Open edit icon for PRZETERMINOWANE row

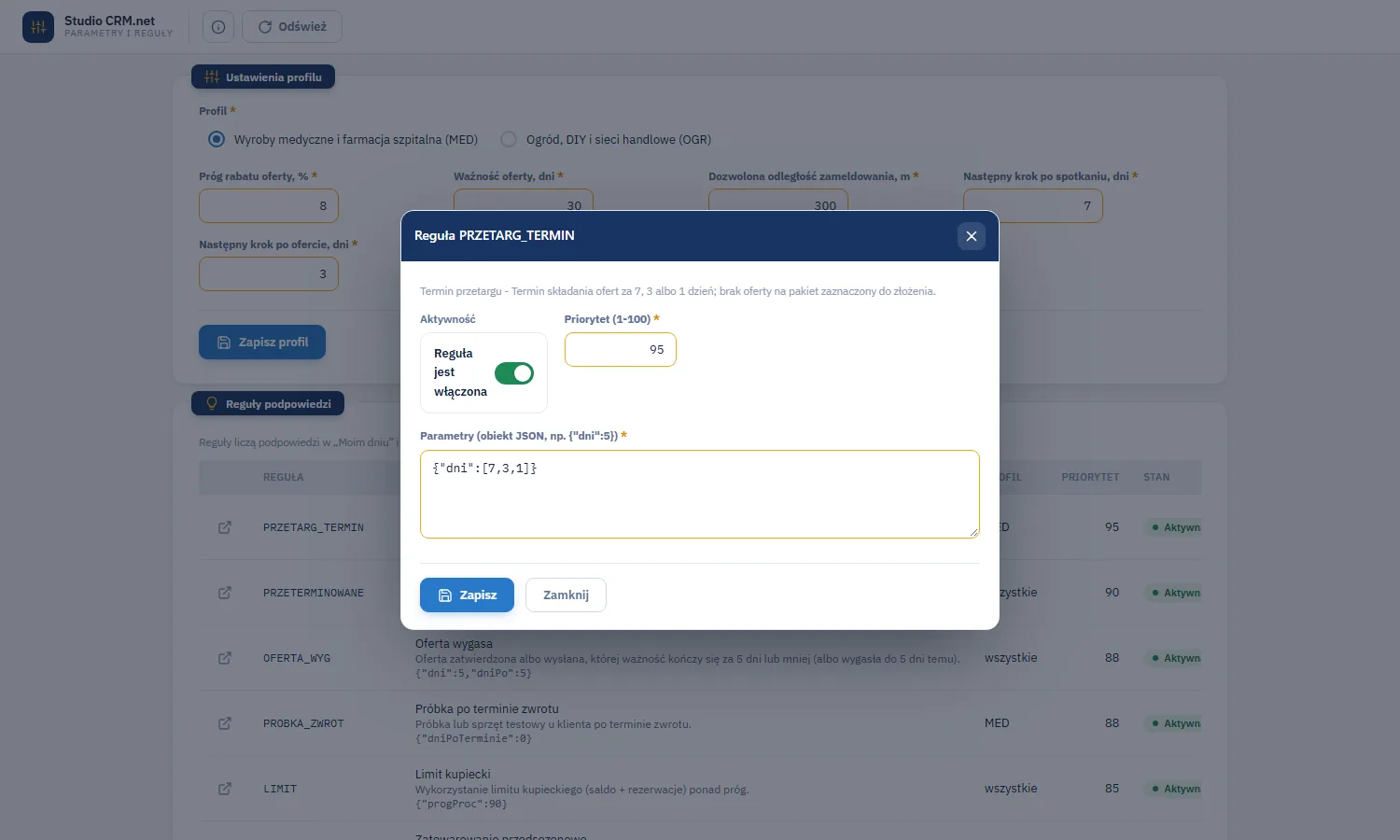[x=225, y=593]
